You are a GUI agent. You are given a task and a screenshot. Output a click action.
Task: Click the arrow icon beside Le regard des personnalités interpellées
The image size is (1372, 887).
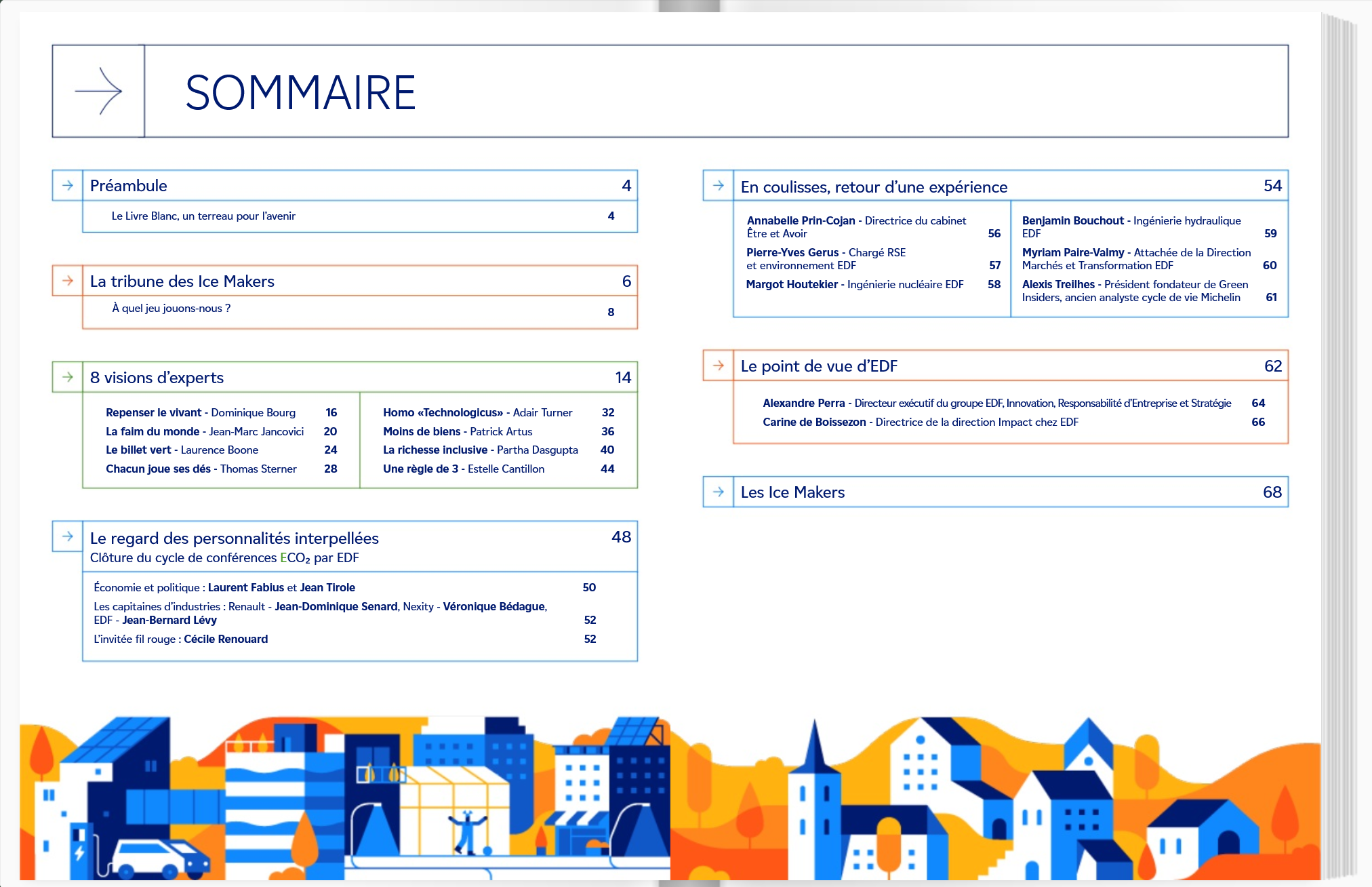68,536
